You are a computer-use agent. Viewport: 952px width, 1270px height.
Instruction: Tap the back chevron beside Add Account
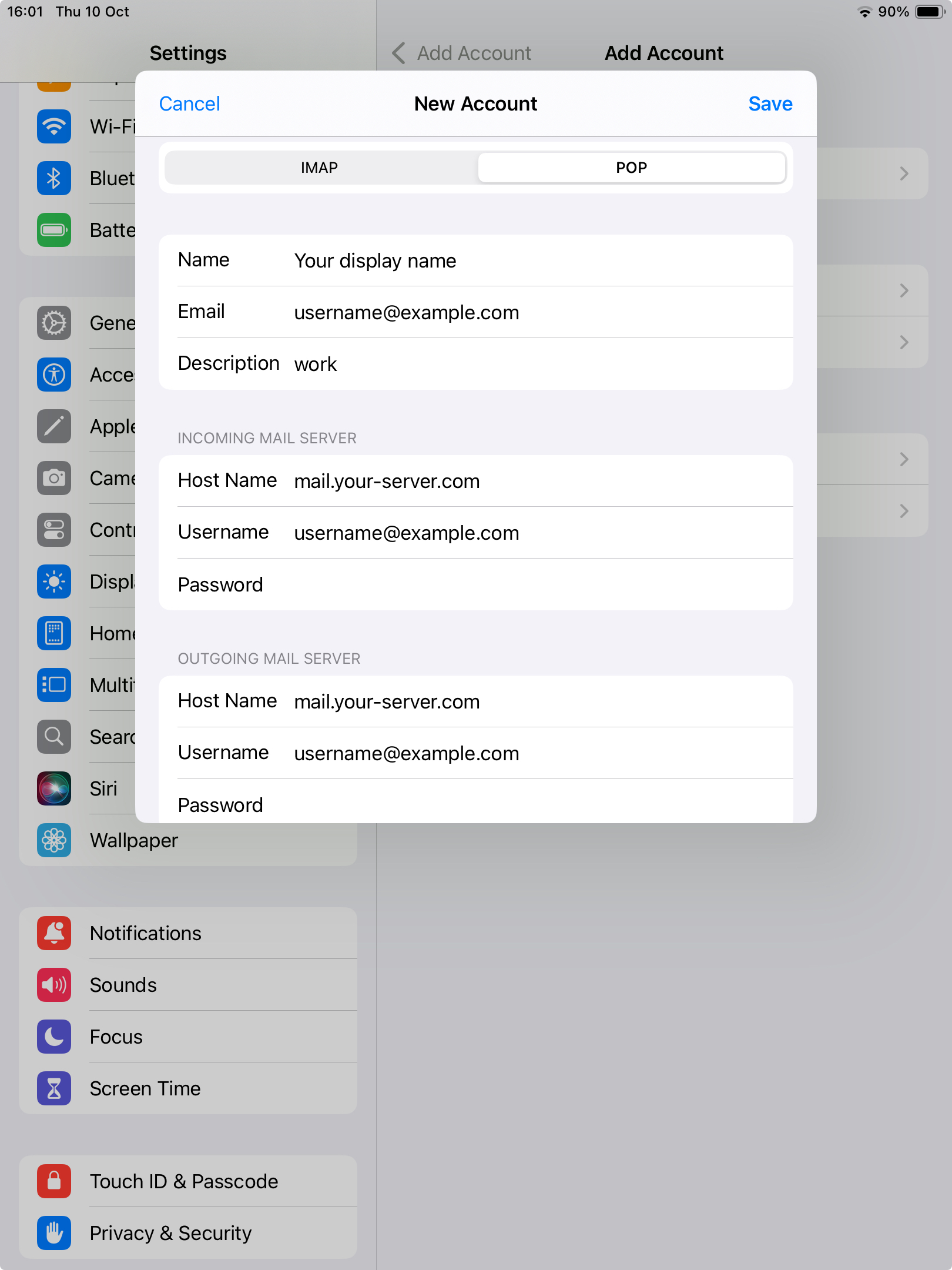(398, 53)
